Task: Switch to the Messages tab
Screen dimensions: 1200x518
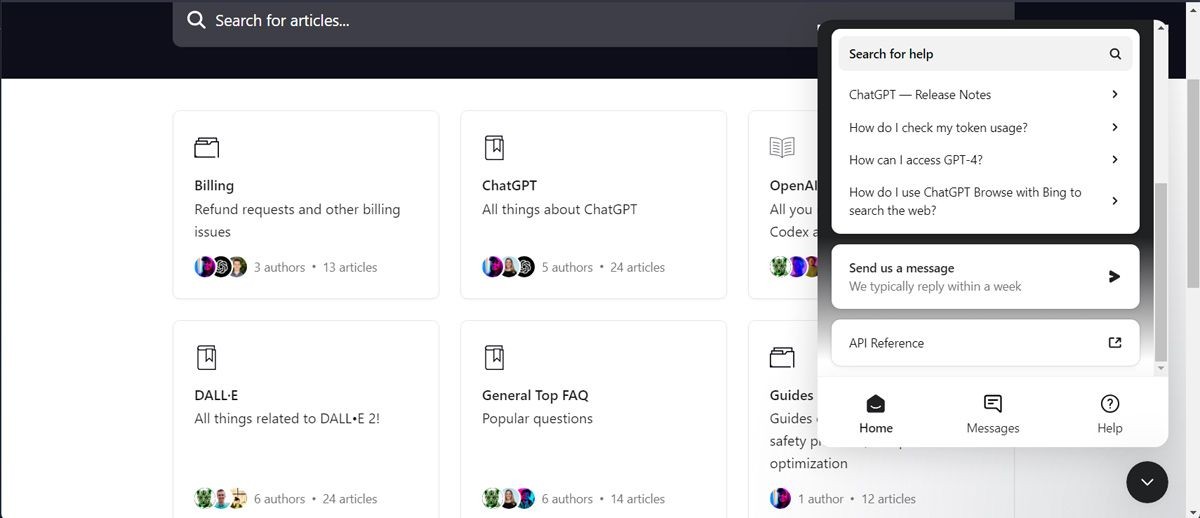Action: tap(993, 414)
